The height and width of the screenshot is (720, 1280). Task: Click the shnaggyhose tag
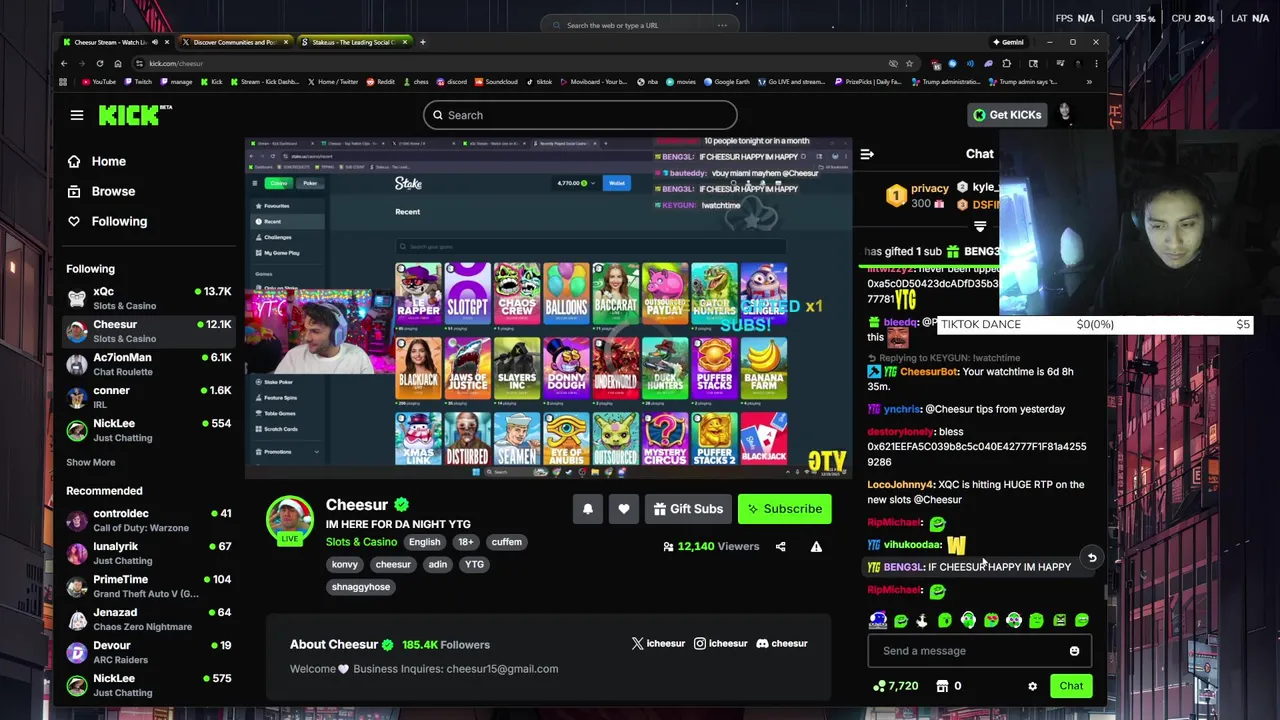[361, 587]
